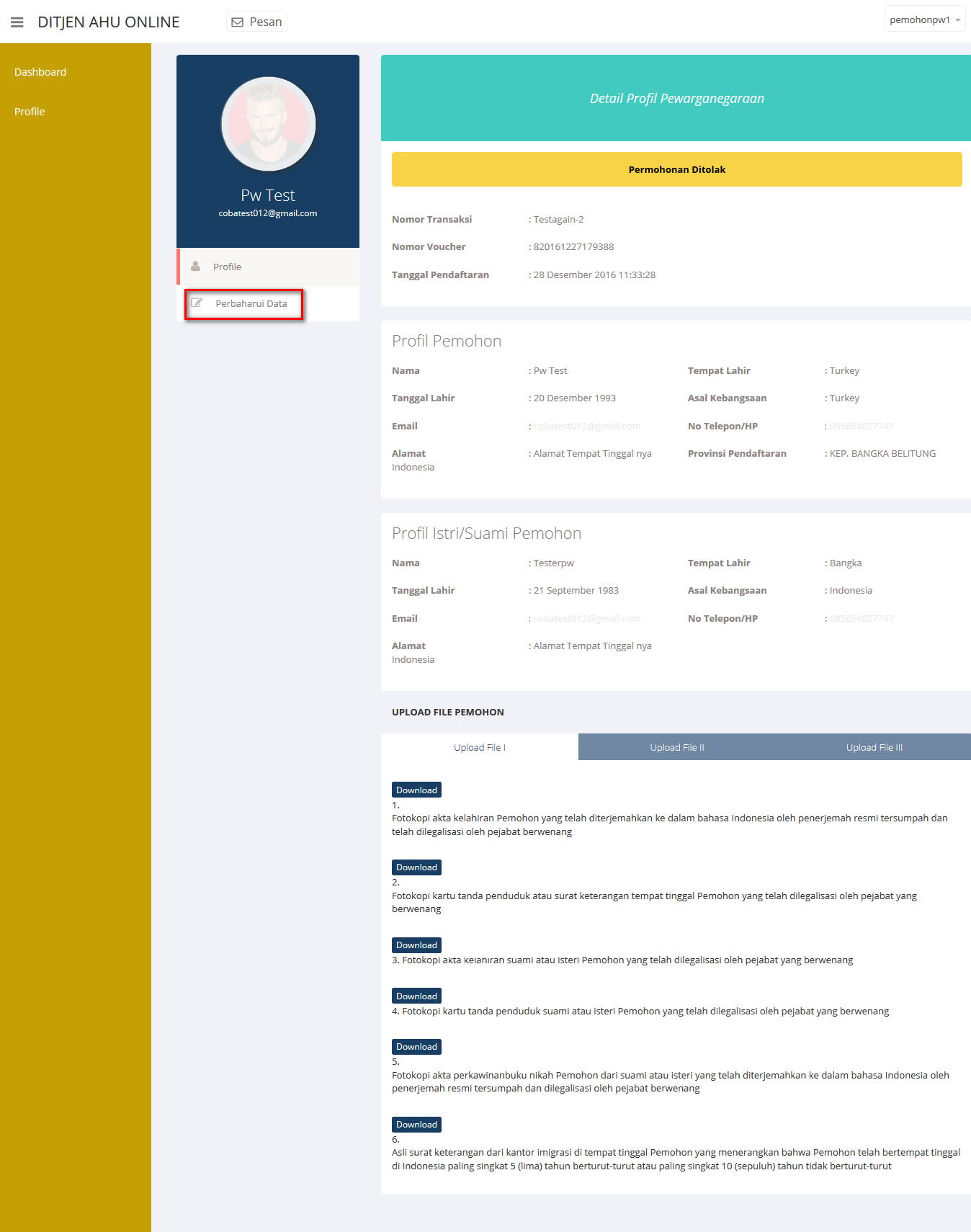
Task: Click the Pw Test profile avatar
Action: pyautogui.click(x=268, y=124)
